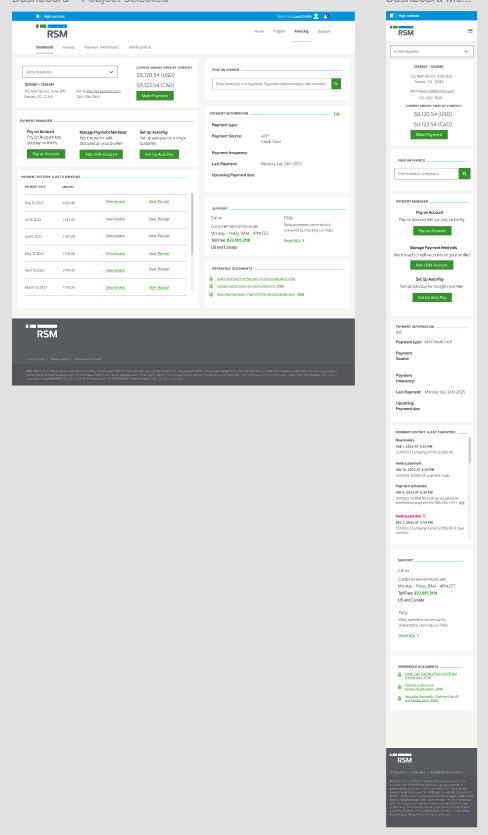The image size is (488, 835).
Task: Click the desktop Make Payment button
Action: pyautogui.click(x=155, y=96)
